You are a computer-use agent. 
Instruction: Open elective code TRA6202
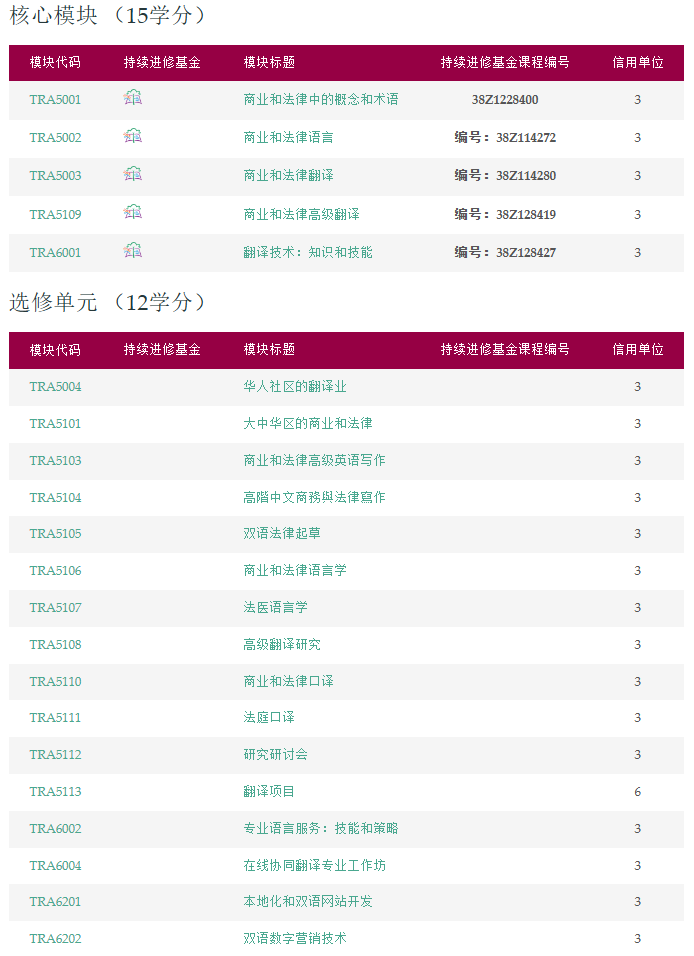(55, 939)
